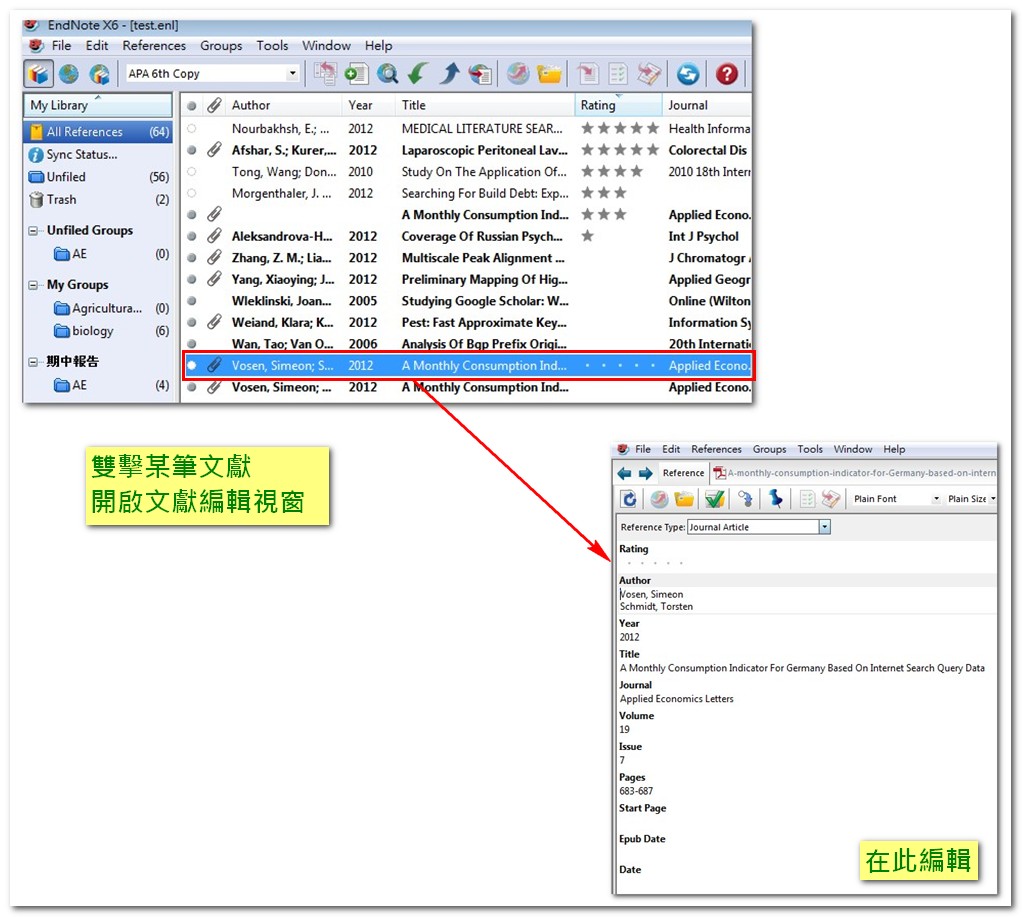Toggle read status dot for Afshar row
Viewport: 1022px width, 917px height.
pos(192,151)
